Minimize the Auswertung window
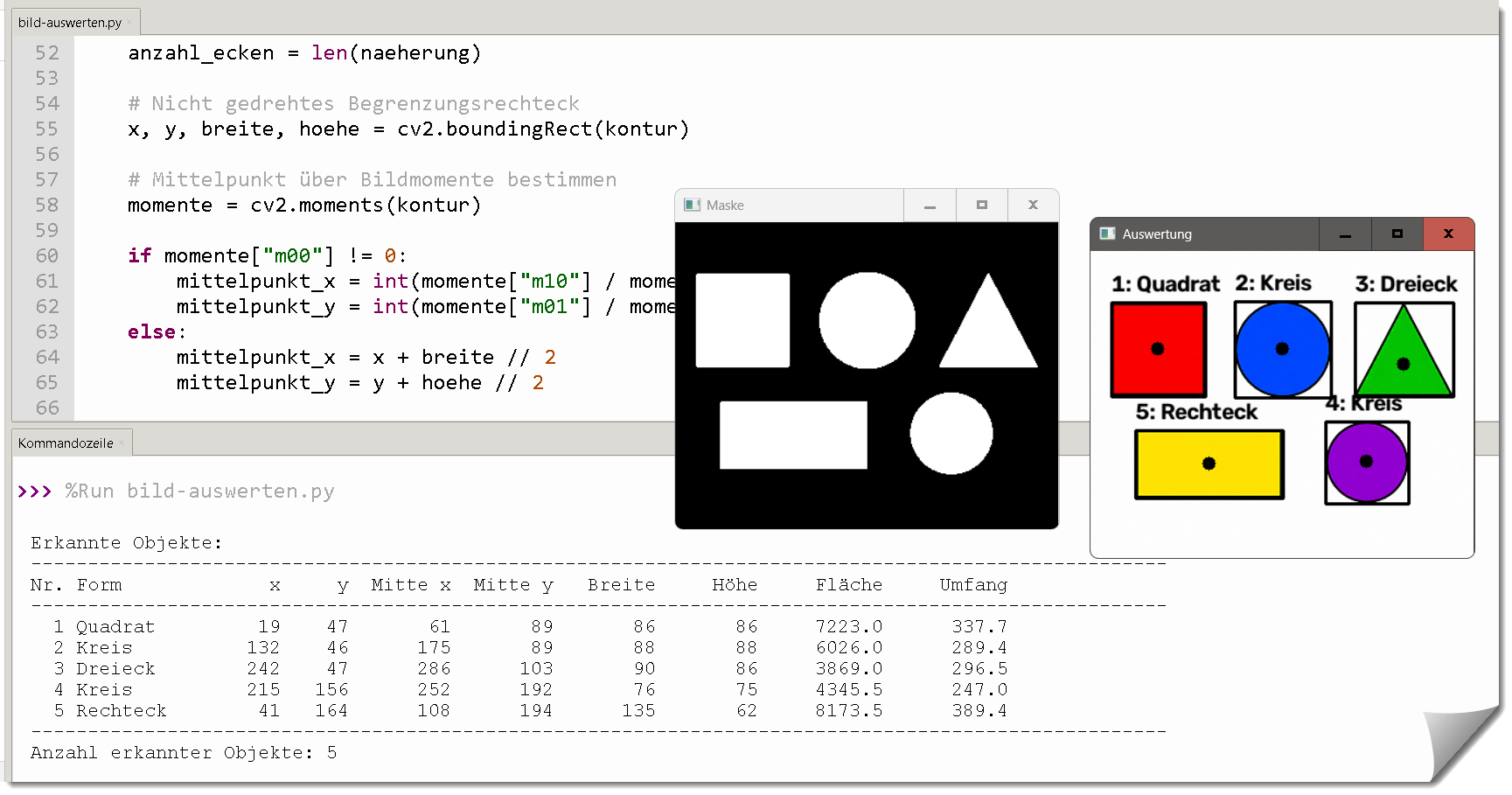 pos(1345,234)
